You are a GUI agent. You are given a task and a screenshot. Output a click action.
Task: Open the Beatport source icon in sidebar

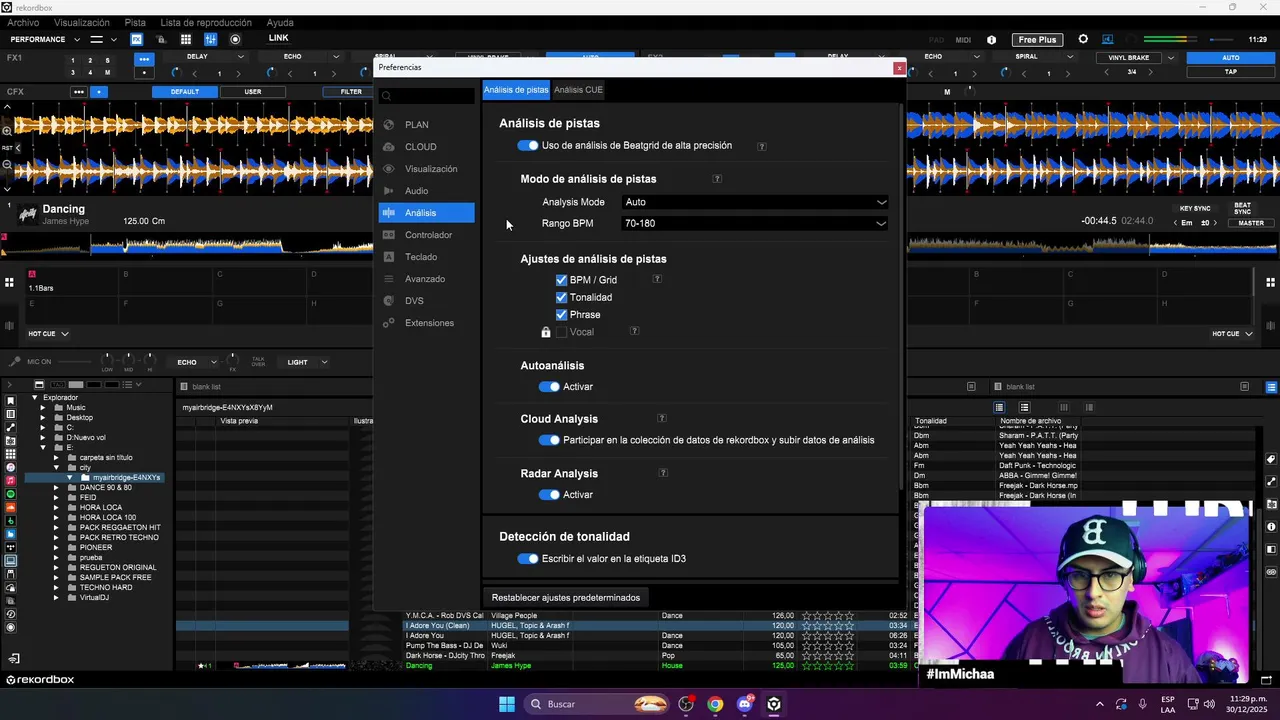click(x=11, y=521)
